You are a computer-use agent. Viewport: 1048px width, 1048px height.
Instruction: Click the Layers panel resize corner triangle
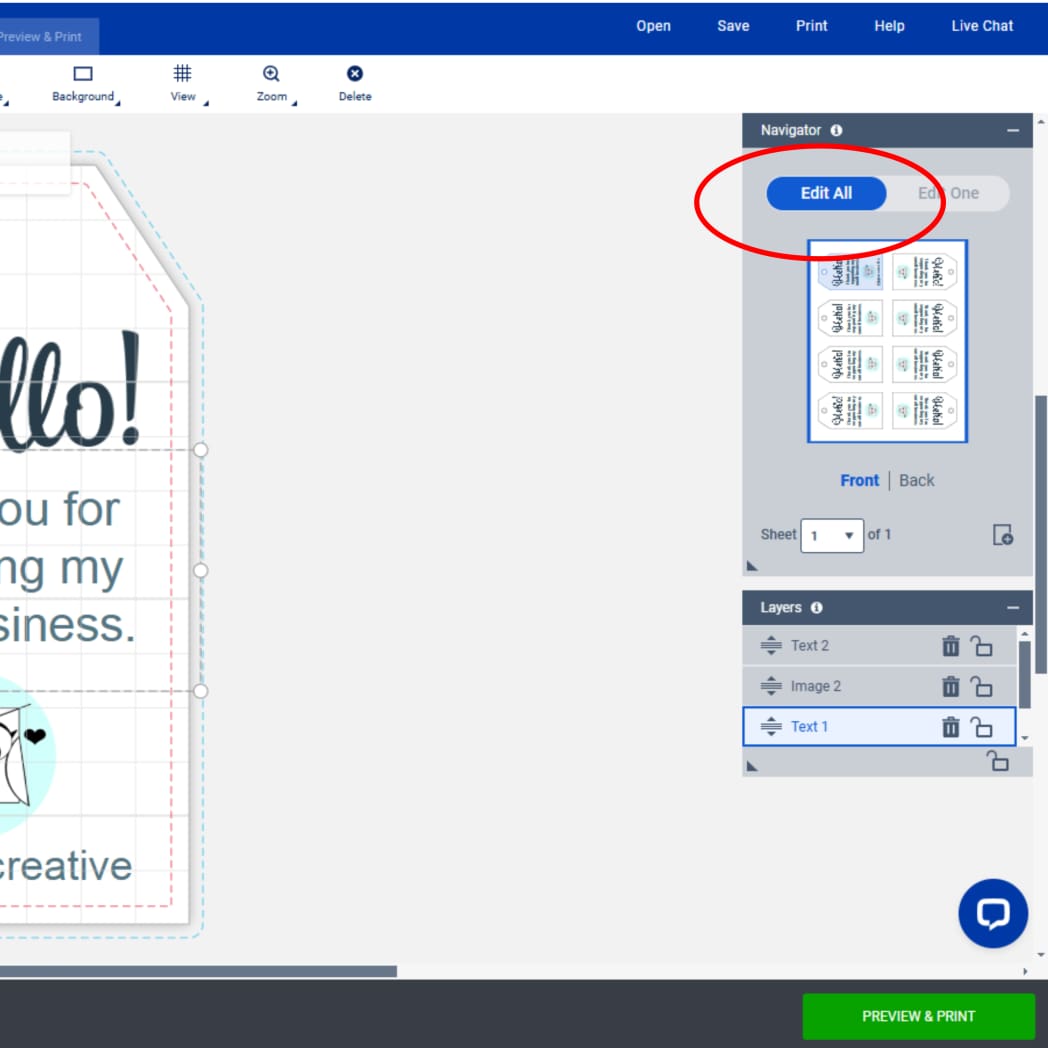(752, 766)
